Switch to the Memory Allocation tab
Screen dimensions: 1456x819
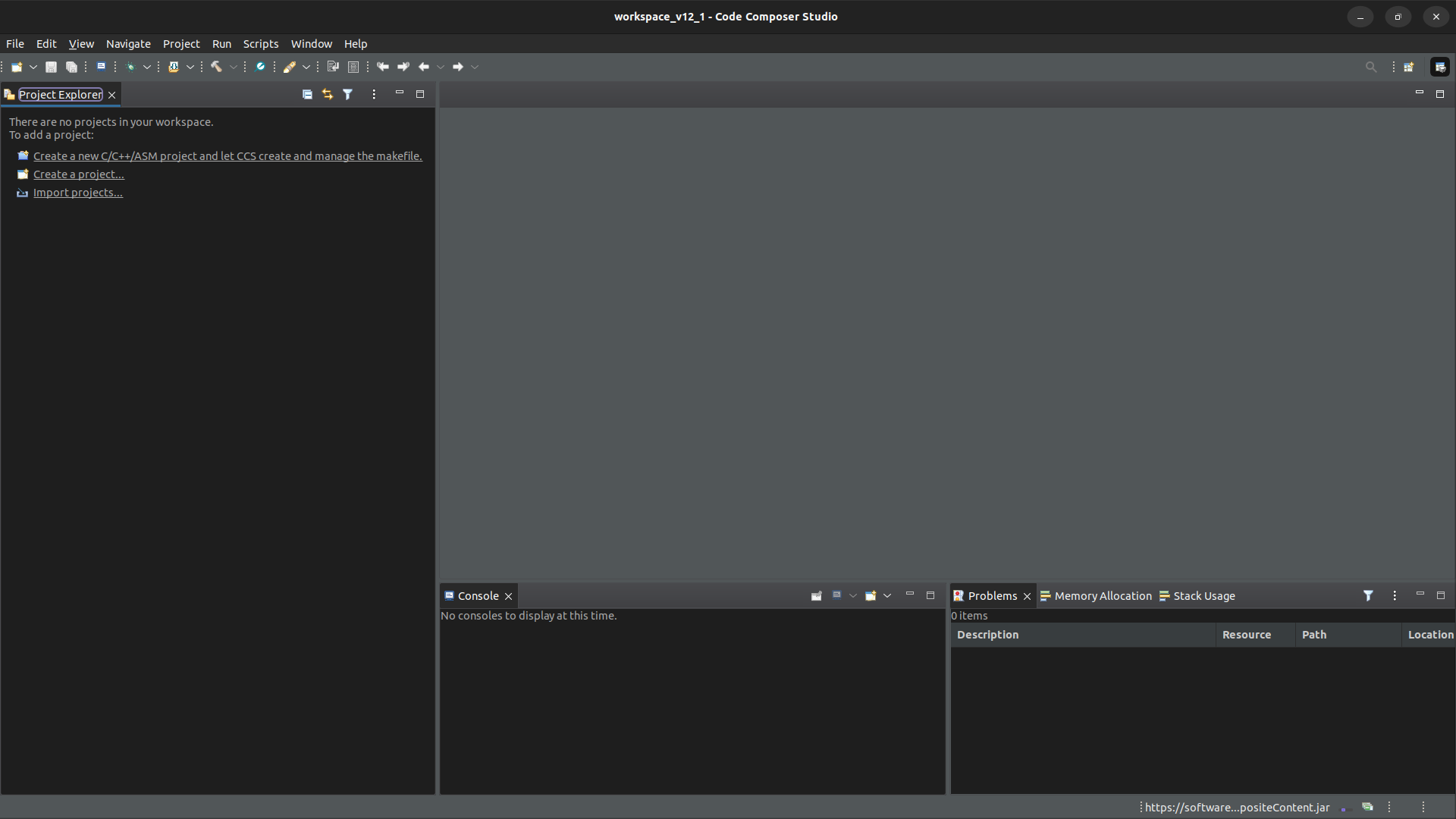tap(1096, 596)
